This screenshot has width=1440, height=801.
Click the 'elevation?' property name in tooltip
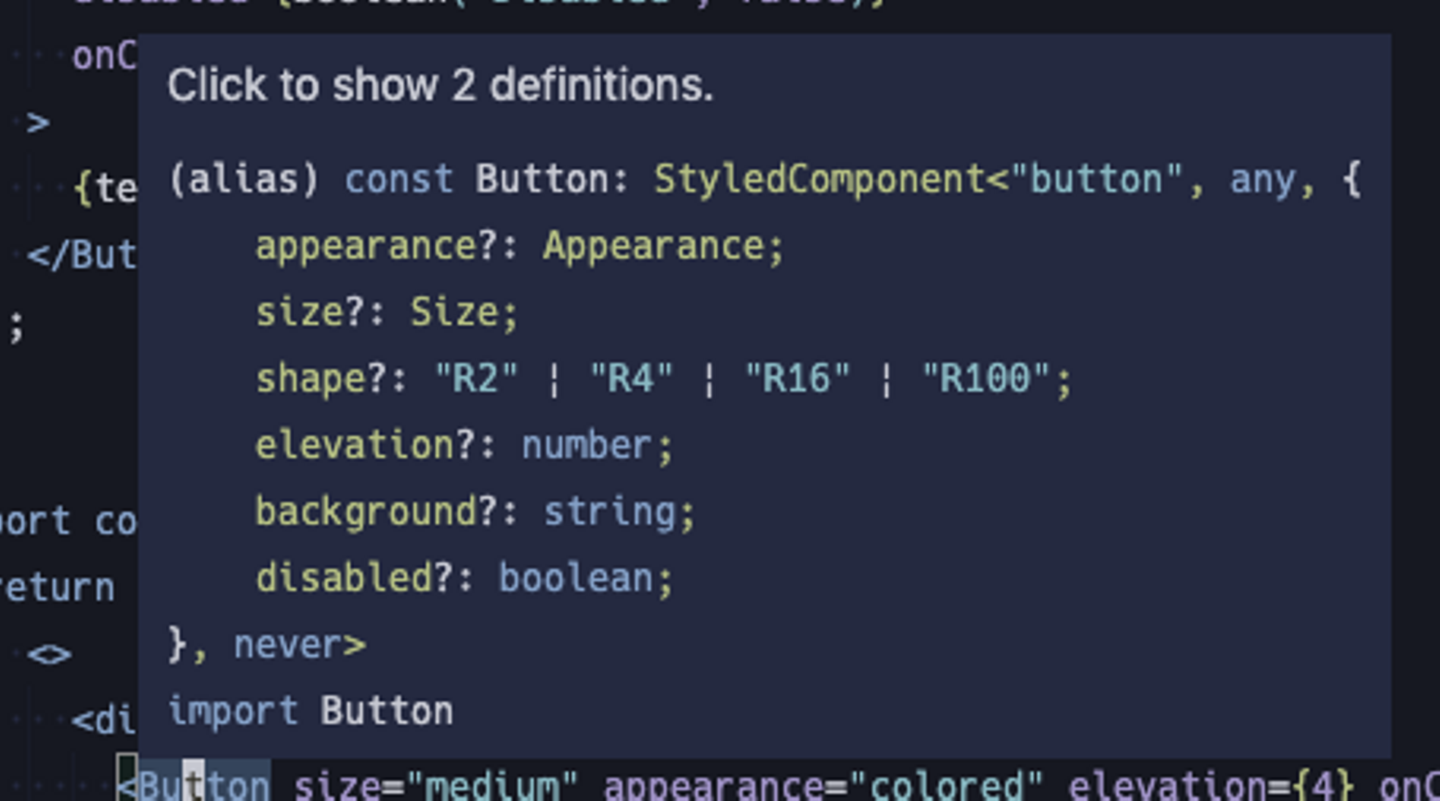[x=365, y=445]
